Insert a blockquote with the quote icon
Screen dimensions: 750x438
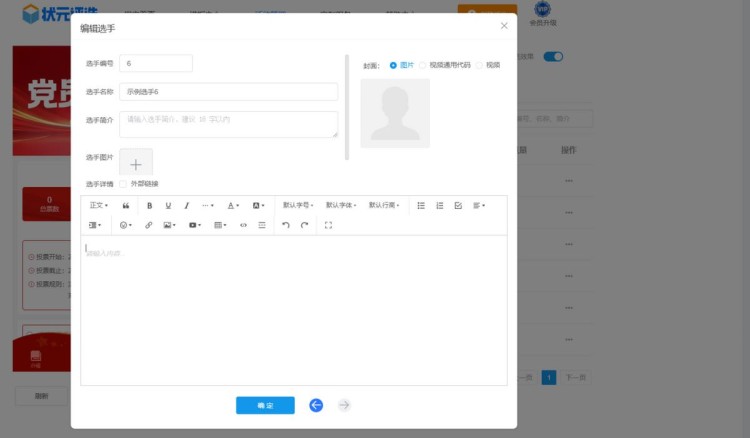click(126, 205)
